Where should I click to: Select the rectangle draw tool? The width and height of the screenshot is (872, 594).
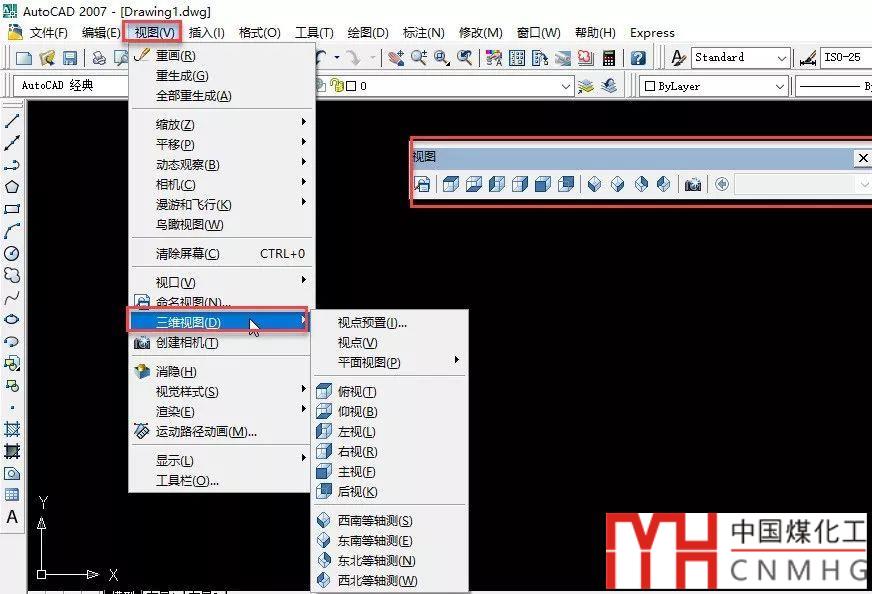(x=12, y=209)
